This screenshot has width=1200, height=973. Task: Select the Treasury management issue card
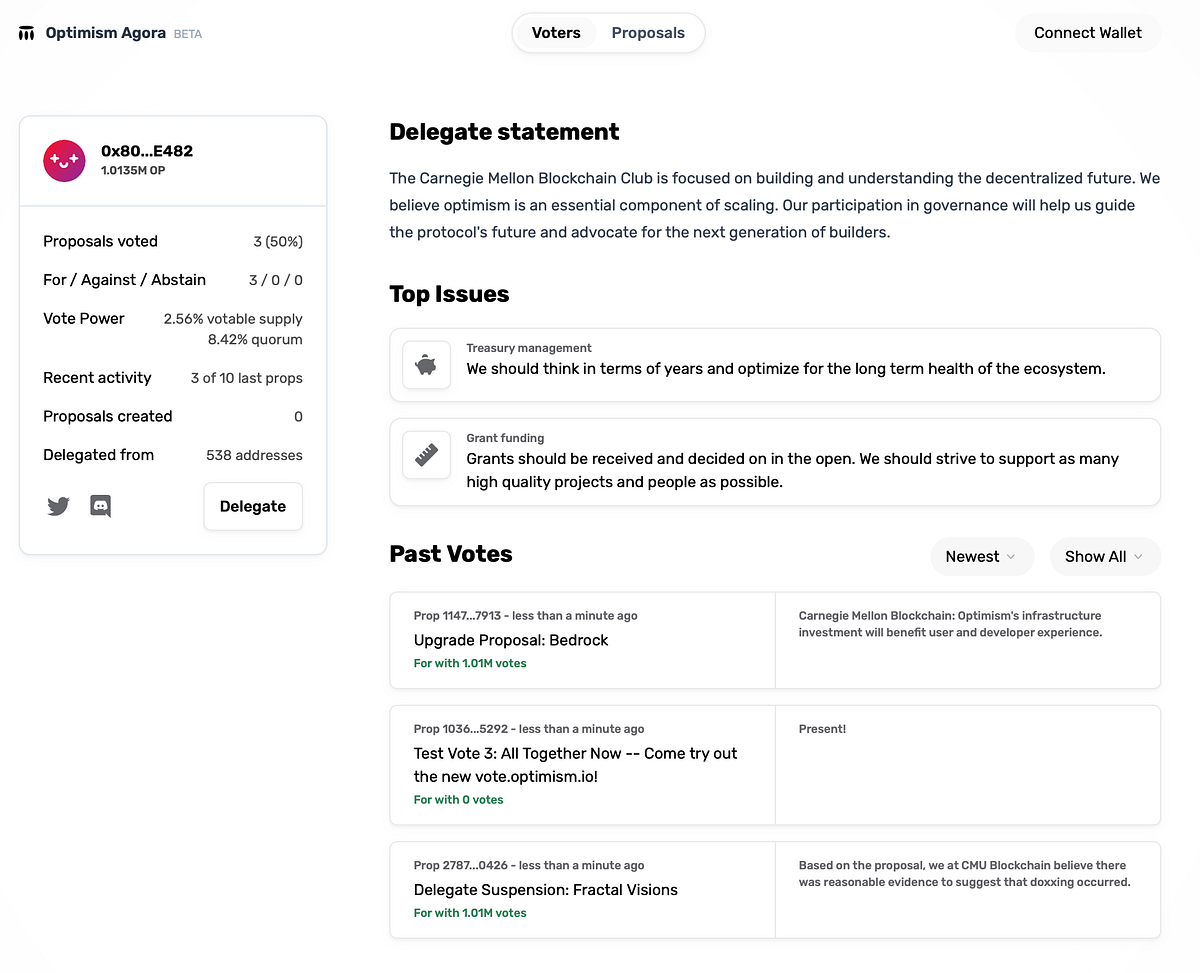(x=775, y=365)
